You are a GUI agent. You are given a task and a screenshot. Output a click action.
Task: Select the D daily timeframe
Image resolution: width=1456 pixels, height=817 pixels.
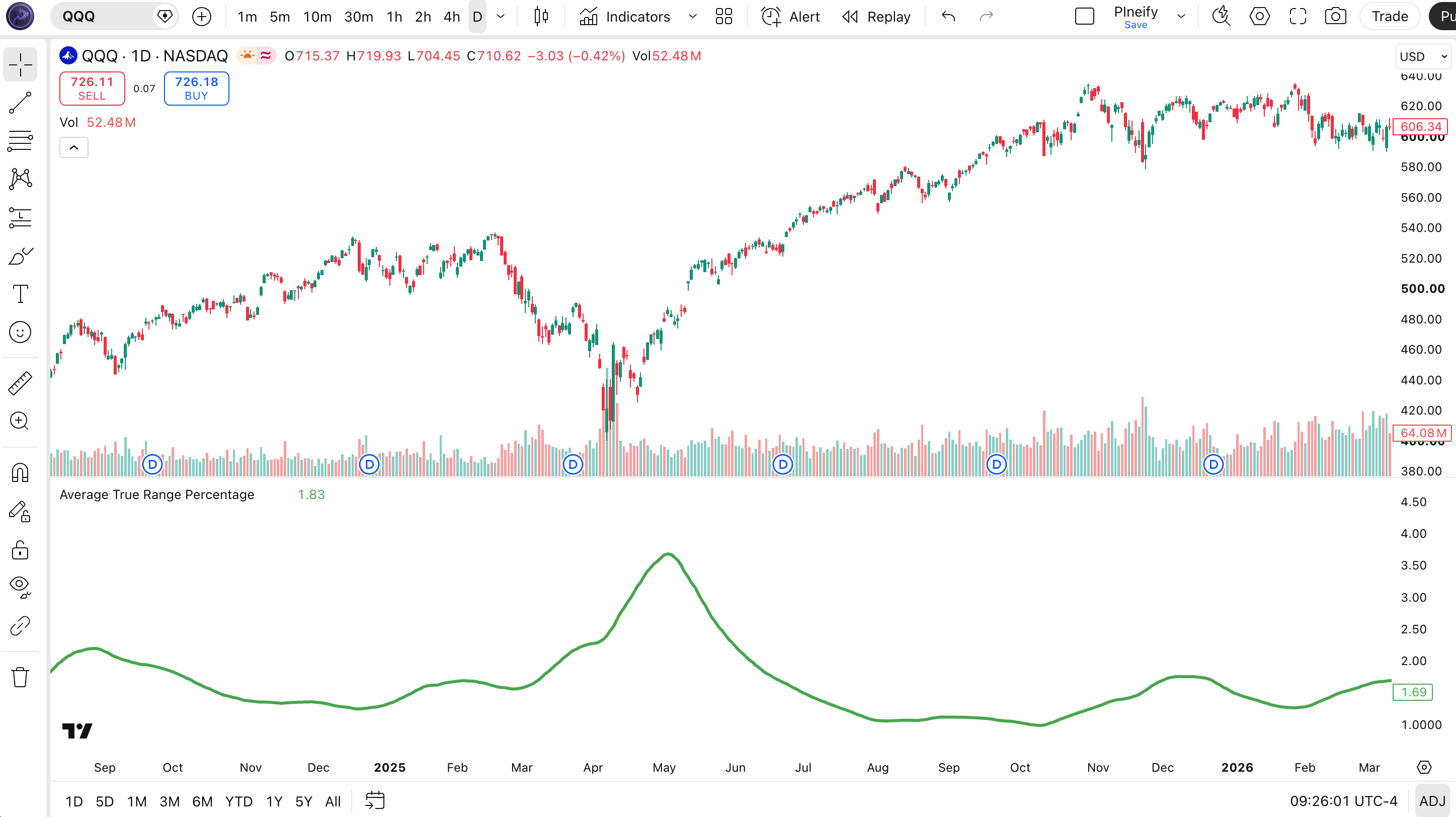click(477, 17)
